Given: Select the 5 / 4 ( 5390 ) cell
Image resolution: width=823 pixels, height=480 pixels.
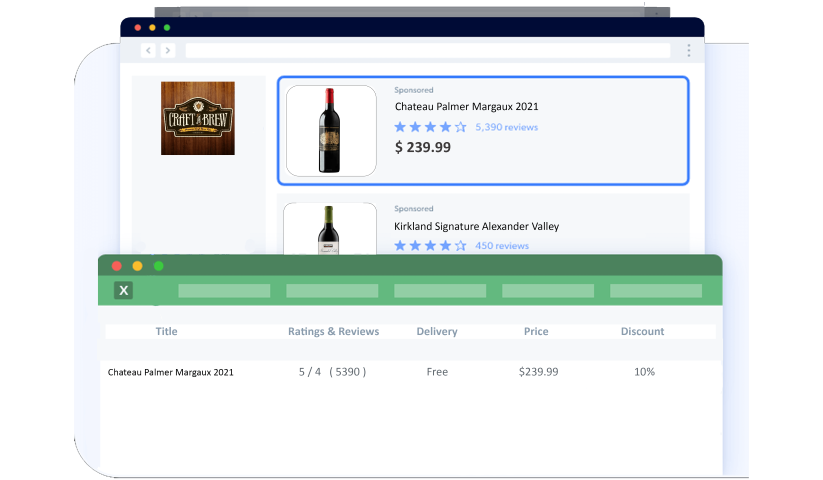Looking at the screenshot, I should pyautogui.click(x=332, y=372).
